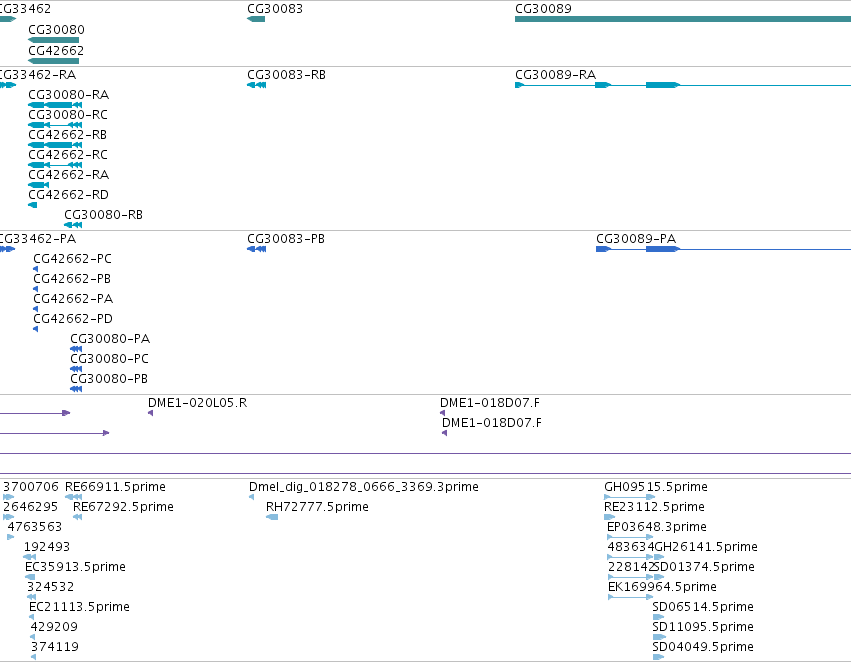Image resolution: width=851 pixels, height=662 pixels.
Task: Select the CG30080-PA protein label
Action: click(x=110, y=339)
